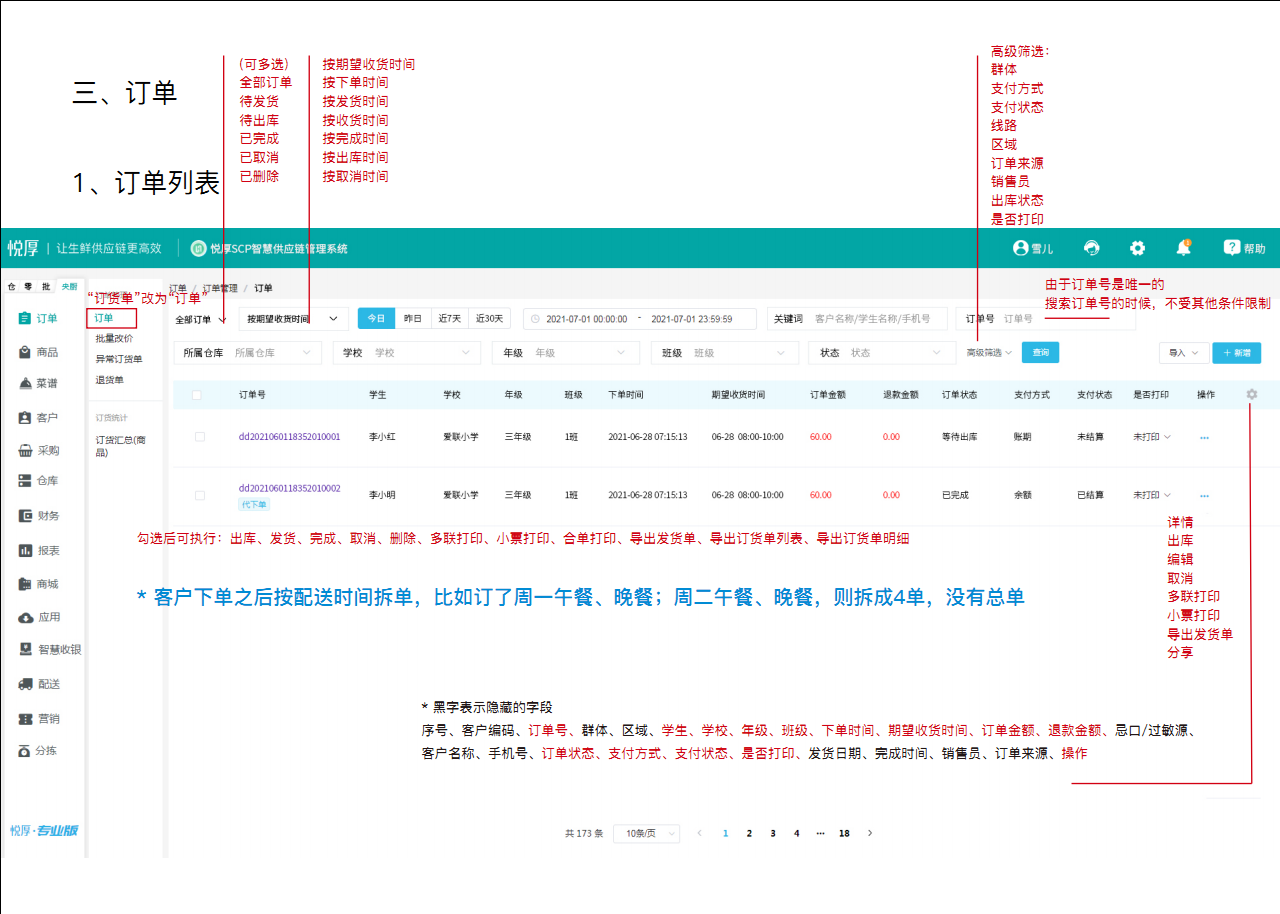
Task: Expand the 全部订单 status dropdown
Action: [201, 320]
